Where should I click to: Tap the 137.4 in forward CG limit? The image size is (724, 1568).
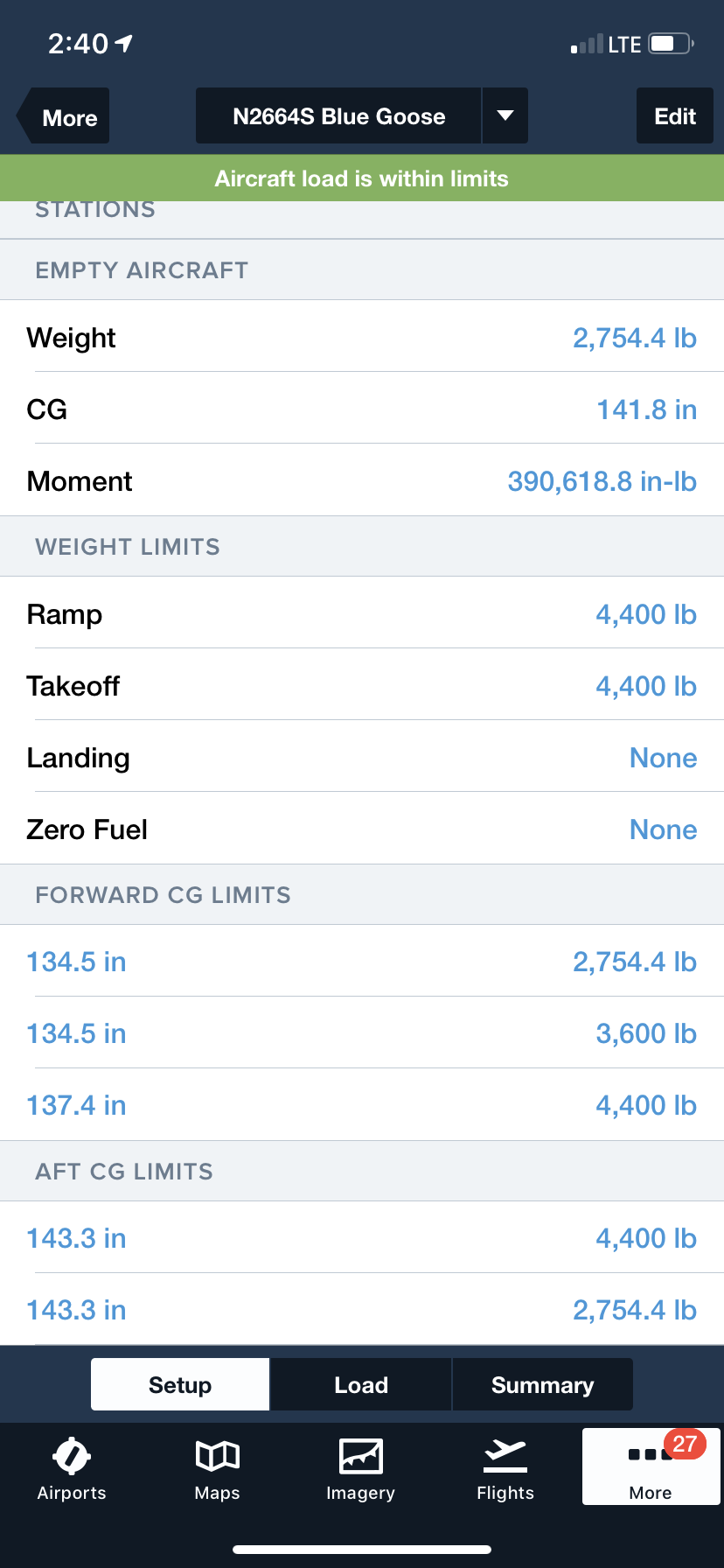coord(77,1105)
